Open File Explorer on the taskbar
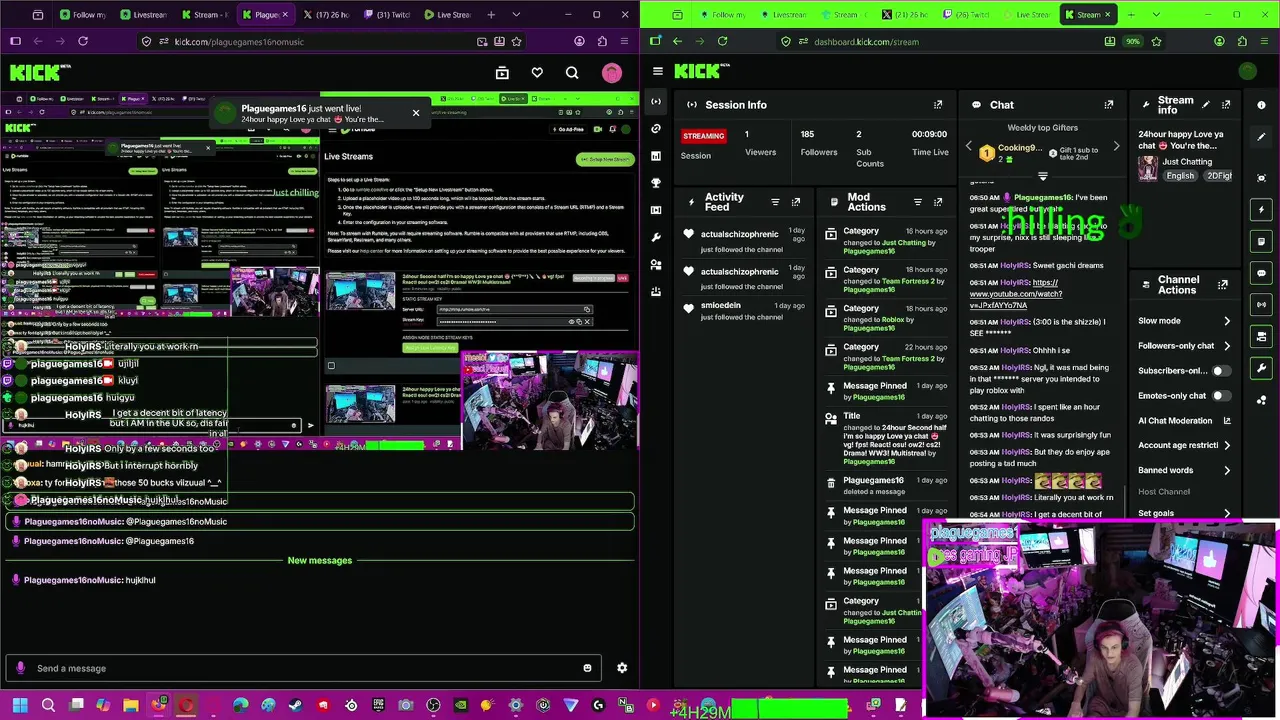This screenshot has width=1280, height=720. point(130,706)
